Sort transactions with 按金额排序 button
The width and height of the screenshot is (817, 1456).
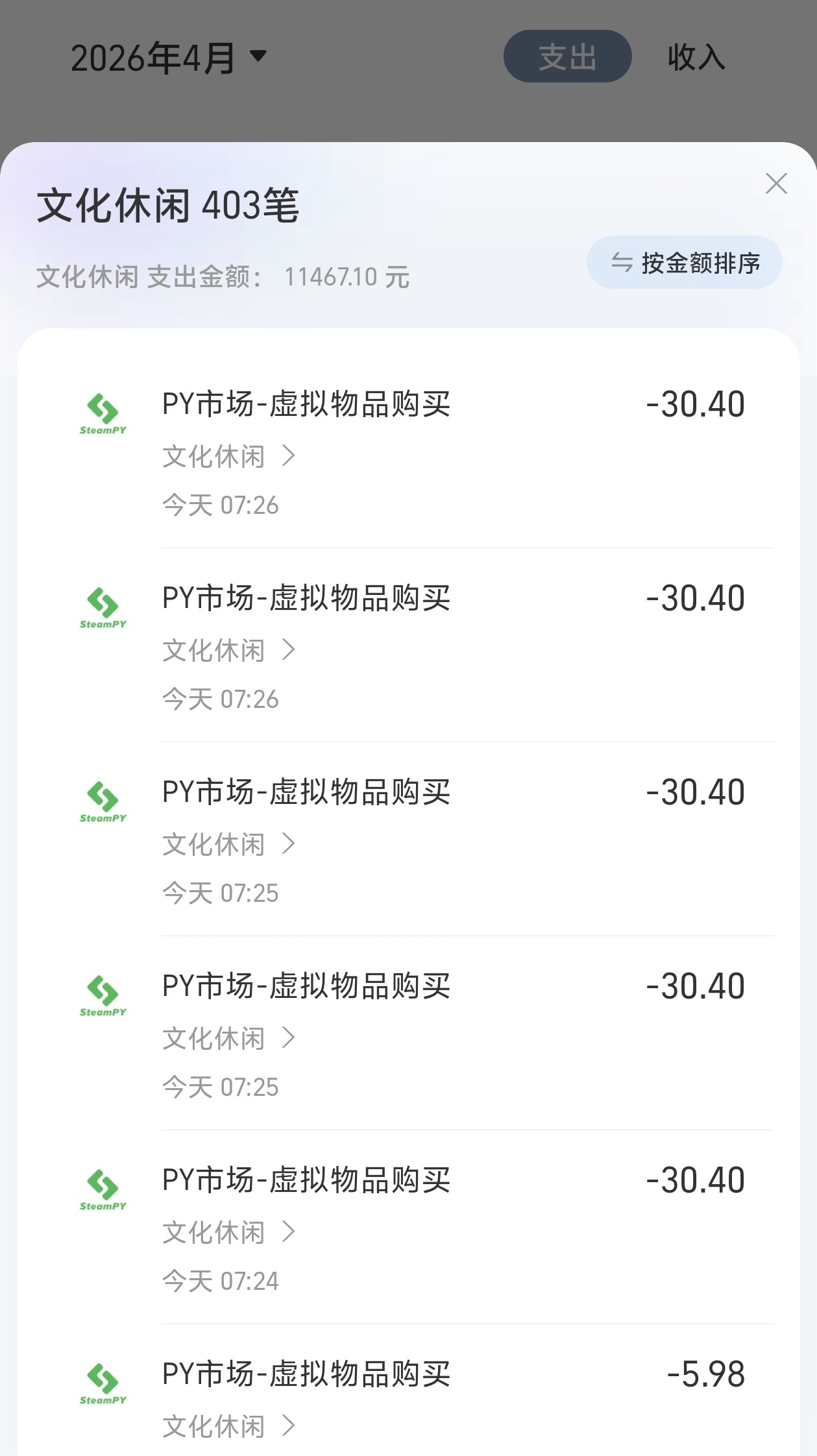click(684, 262)
